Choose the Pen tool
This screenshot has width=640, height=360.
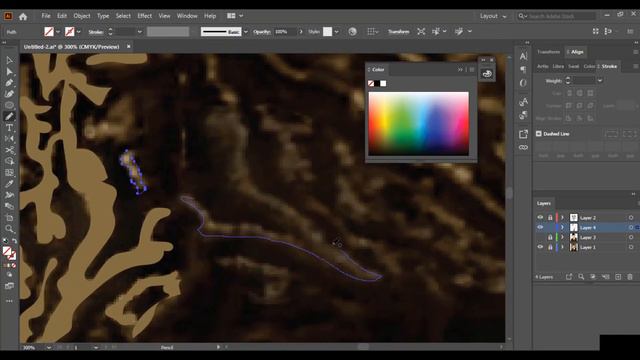9,83
